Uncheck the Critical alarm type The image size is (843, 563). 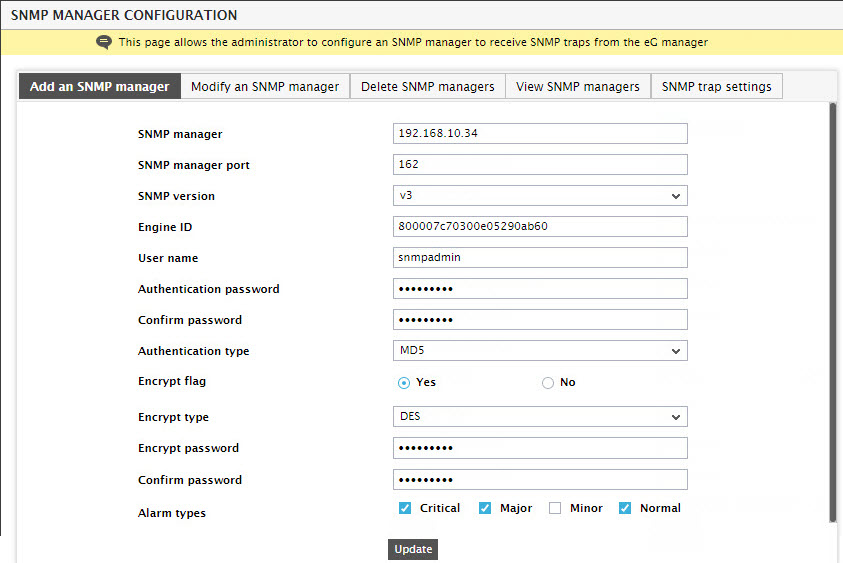[405, 508]
